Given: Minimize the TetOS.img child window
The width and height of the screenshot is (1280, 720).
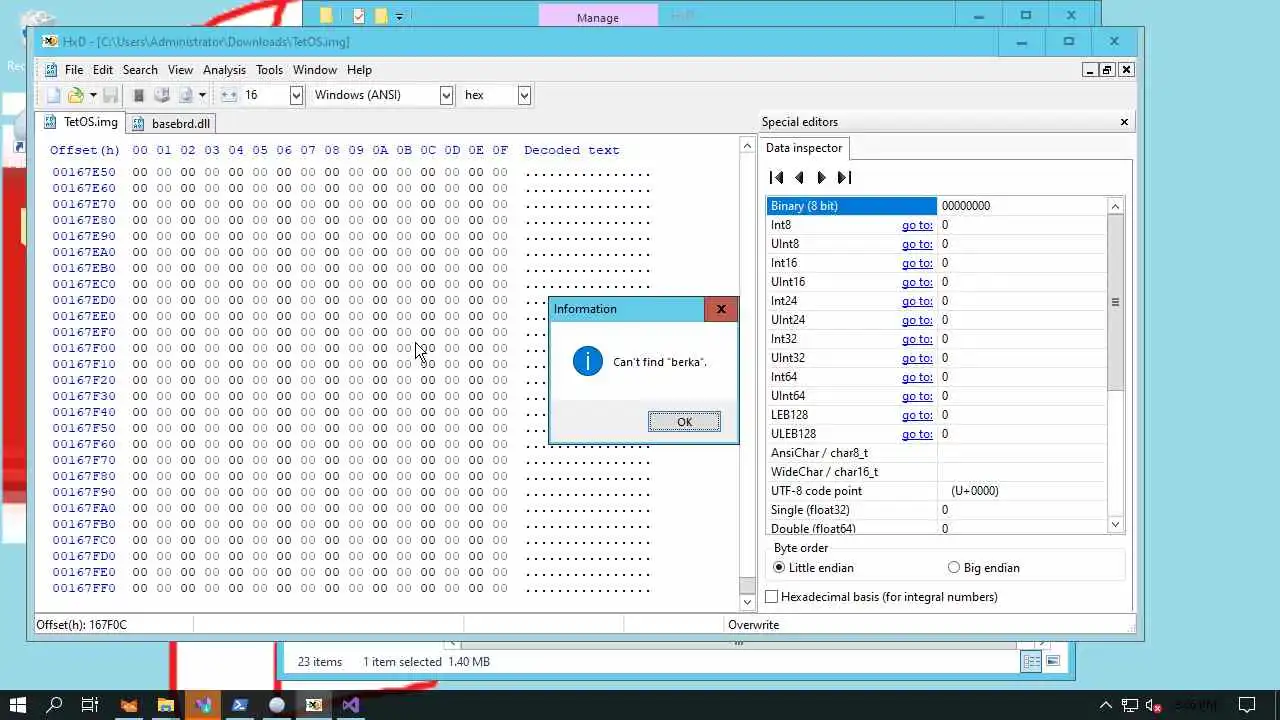Looking at the screenshot, I should (1090, 70).
